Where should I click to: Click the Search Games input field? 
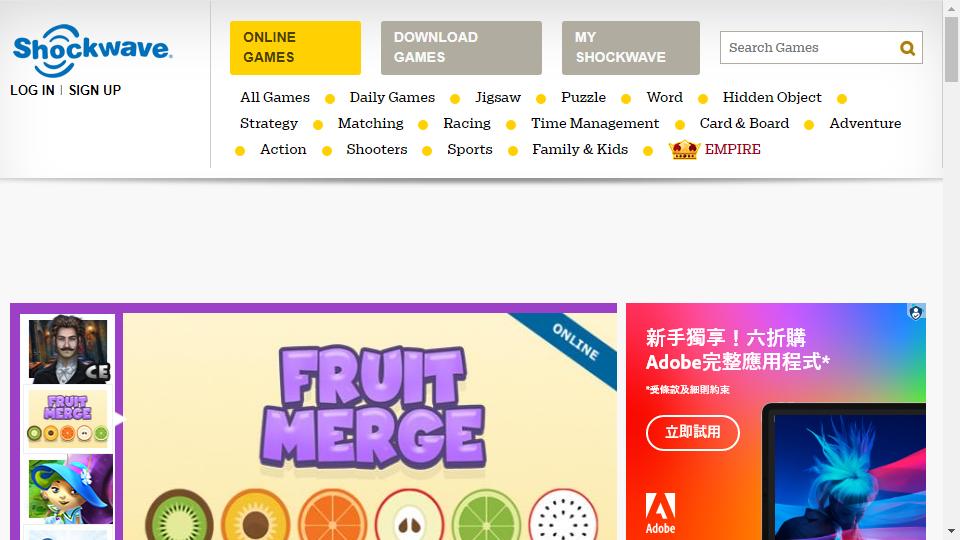(x=808, y=48)
